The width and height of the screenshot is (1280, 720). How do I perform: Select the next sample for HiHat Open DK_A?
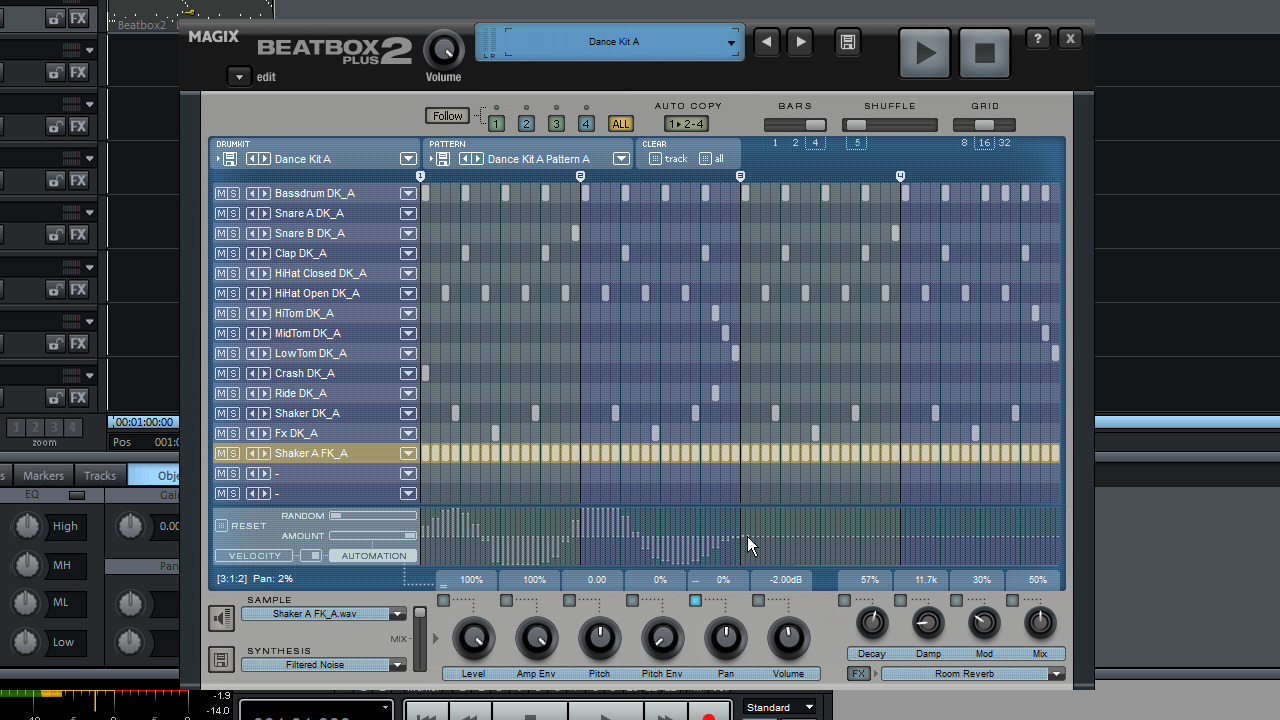[x=264, y=293]
